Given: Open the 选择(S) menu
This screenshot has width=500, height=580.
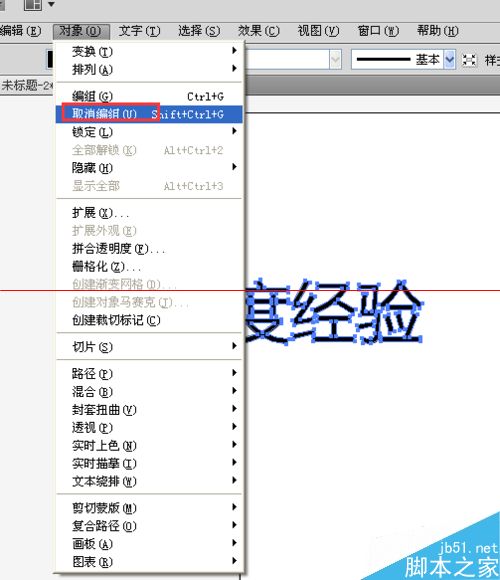Looking at the screenshot, I should tap(199, 31).
